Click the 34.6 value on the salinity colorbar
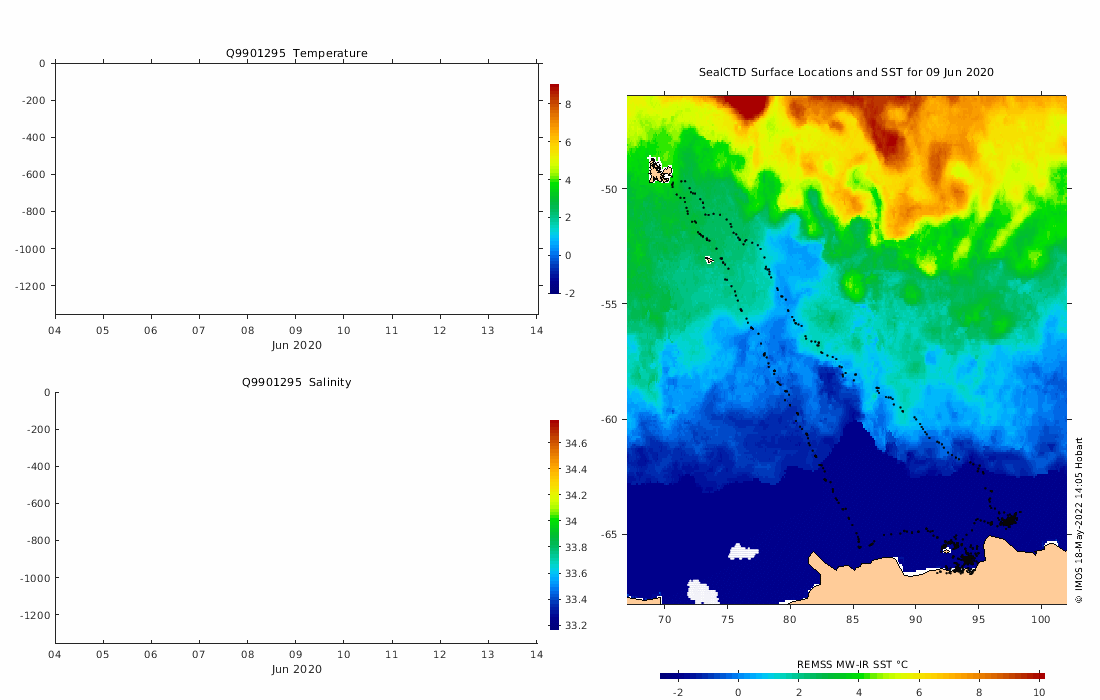The image size is (1100, 700). (576, 443)
